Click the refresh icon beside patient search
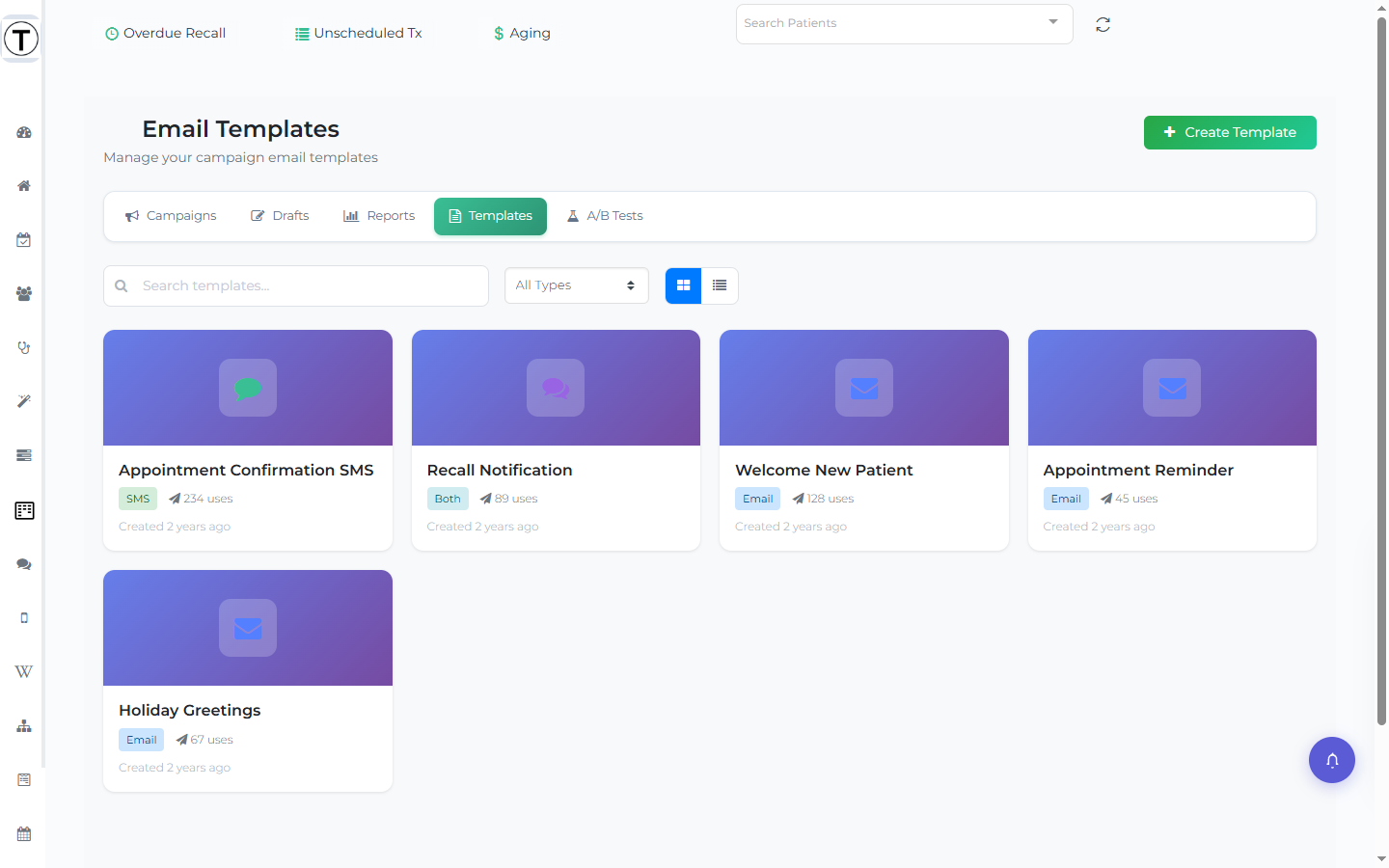The height and width of the screenshot is (868, 1389). (x=1103, y=25)
